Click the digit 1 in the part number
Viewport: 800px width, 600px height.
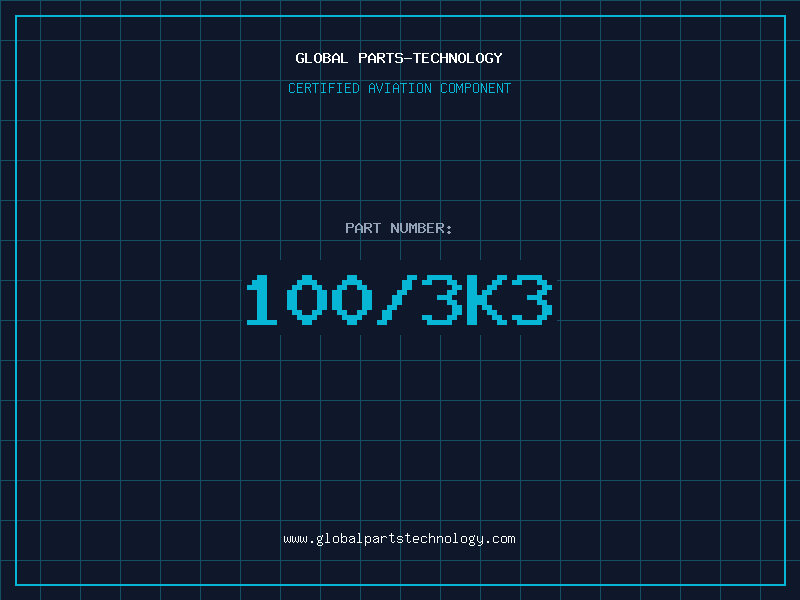tap(262, 300)
